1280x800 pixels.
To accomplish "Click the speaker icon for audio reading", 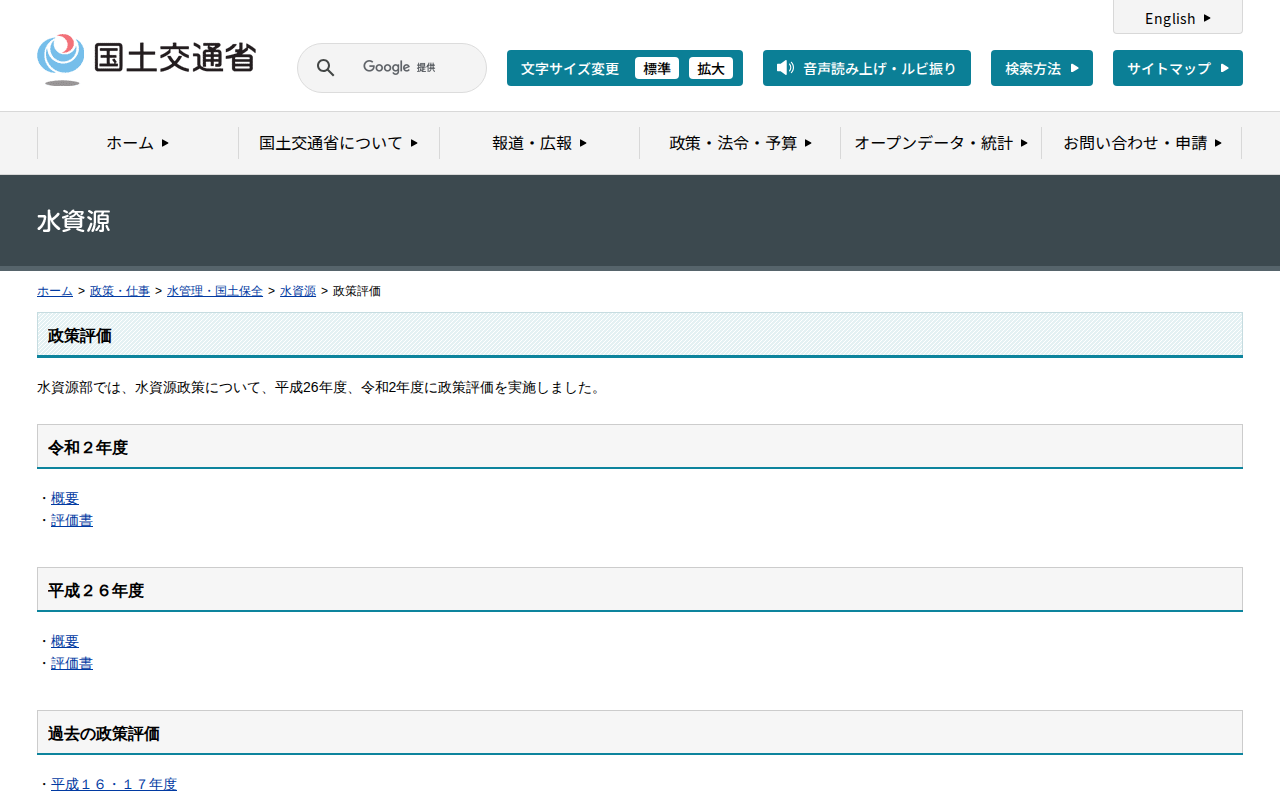I will (x=785, y=68).
